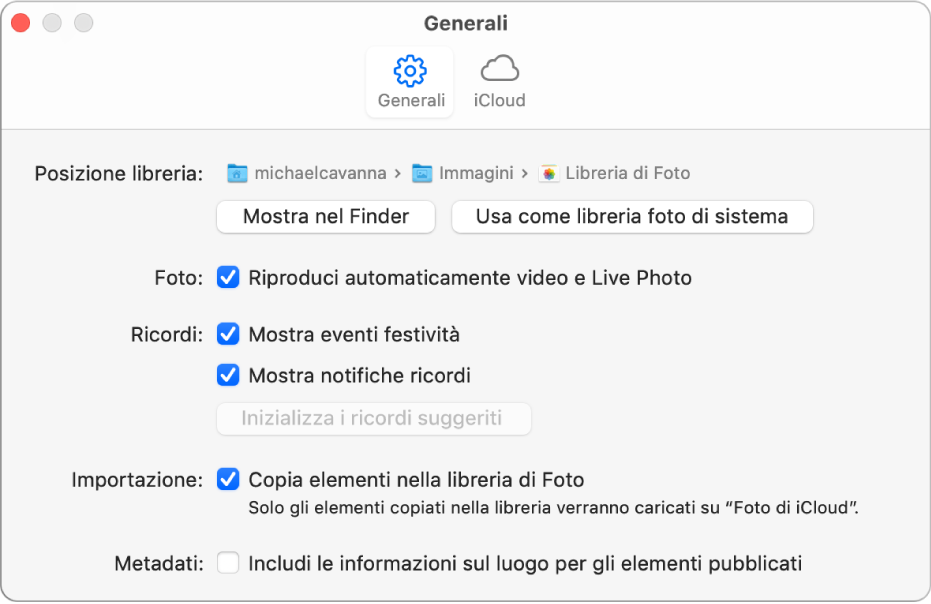Click the yellow minimize button

coord(52,22)
